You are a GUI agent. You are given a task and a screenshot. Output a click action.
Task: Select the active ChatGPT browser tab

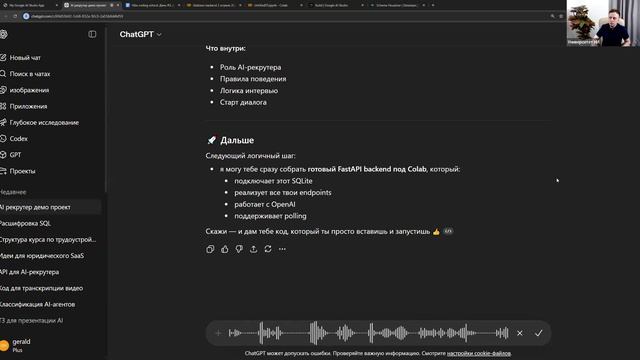click(91, 5)
